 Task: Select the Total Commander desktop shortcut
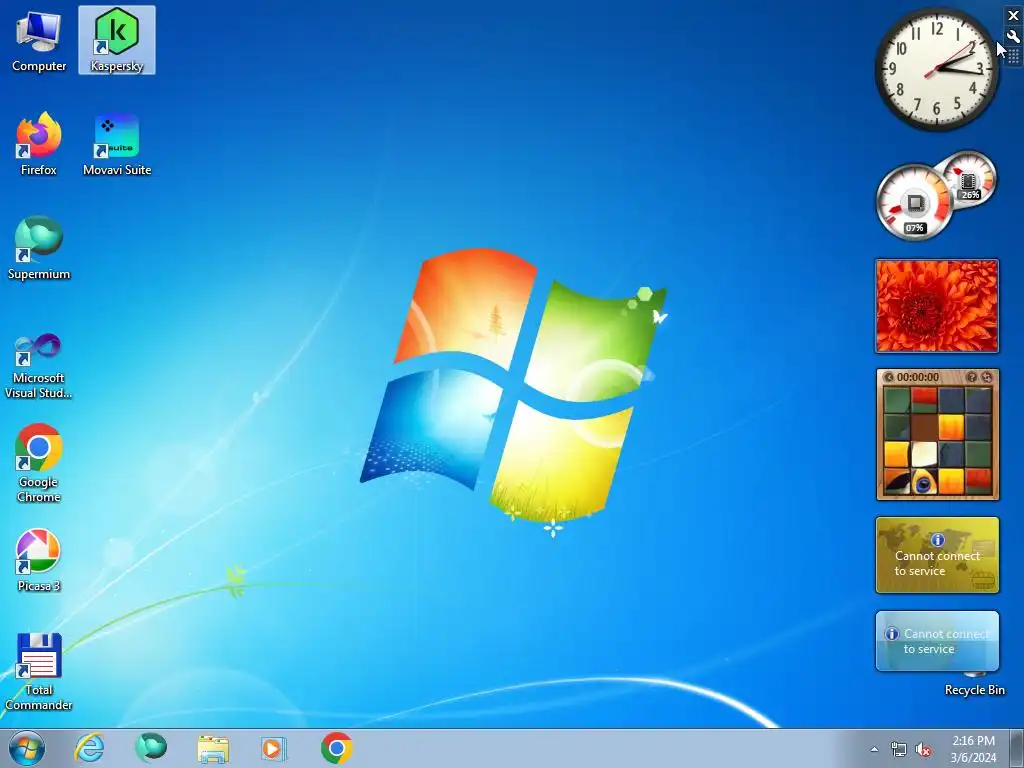click(x=39, y=671)
